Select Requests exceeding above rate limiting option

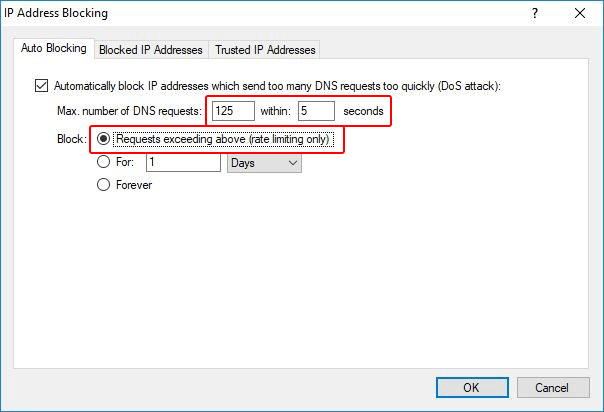(x=103, y=139)
